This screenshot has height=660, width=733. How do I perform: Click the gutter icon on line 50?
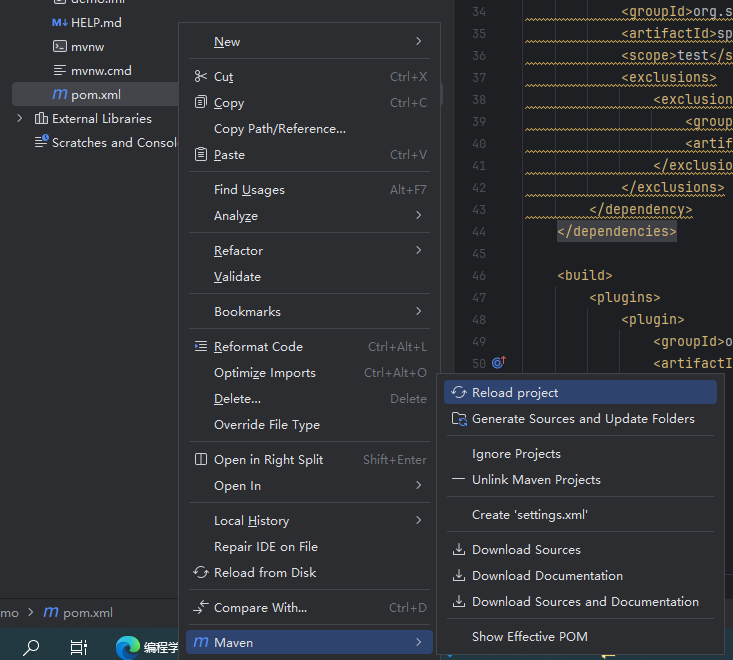499,362
